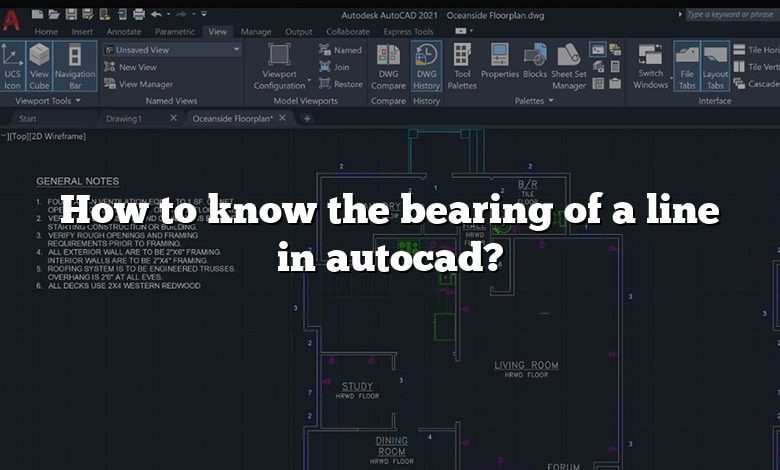Launch the Sheet Set Manager

[x=569, y=65]
